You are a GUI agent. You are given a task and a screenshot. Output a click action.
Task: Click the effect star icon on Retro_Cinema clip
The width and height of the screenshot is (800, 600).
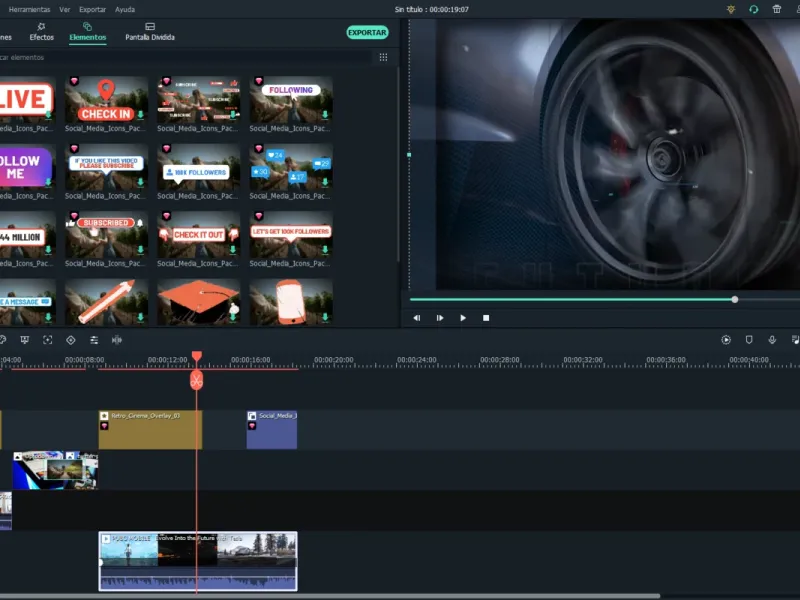104,416
